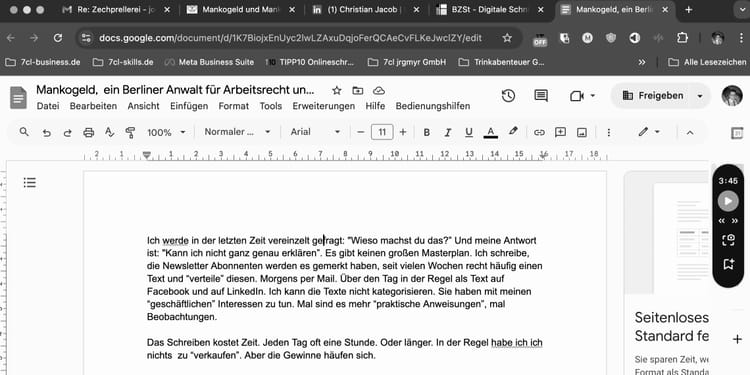Image resolution: width=750 pixels, height=375 pixels.
Task: Add a comment from the toolbar
Action: pyautogui.click(x=560, y=132)
